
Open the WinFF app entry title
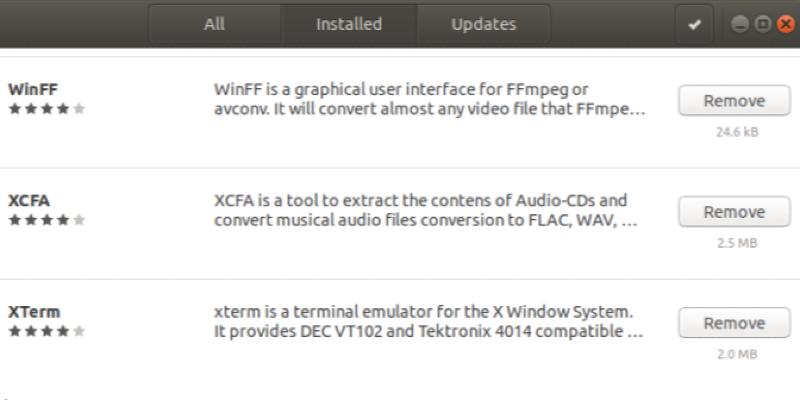pyautogui.click(x=32, y=88)
